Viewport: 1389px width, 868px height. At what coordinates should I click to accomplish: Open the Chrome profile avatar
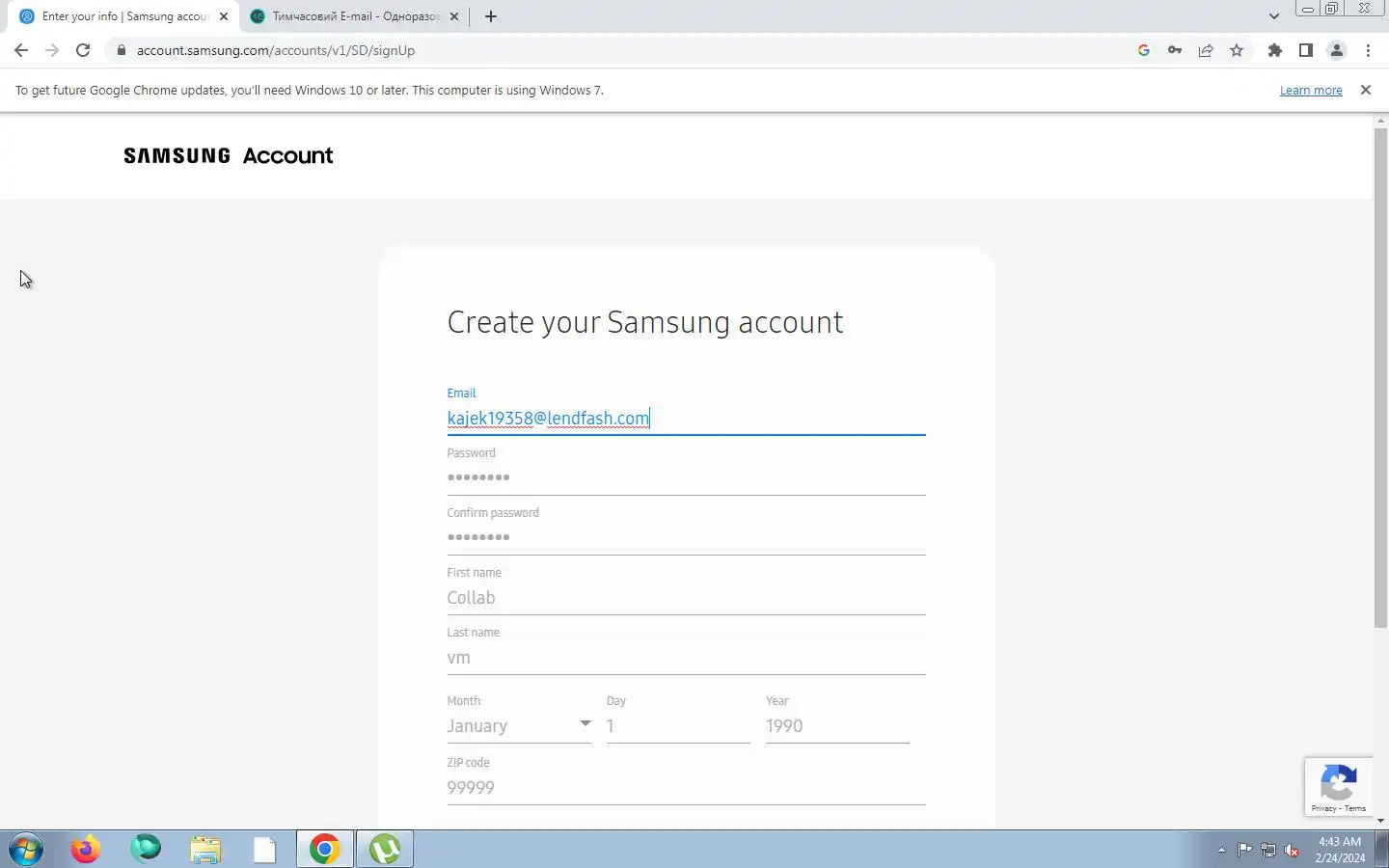pos(1337,50)
